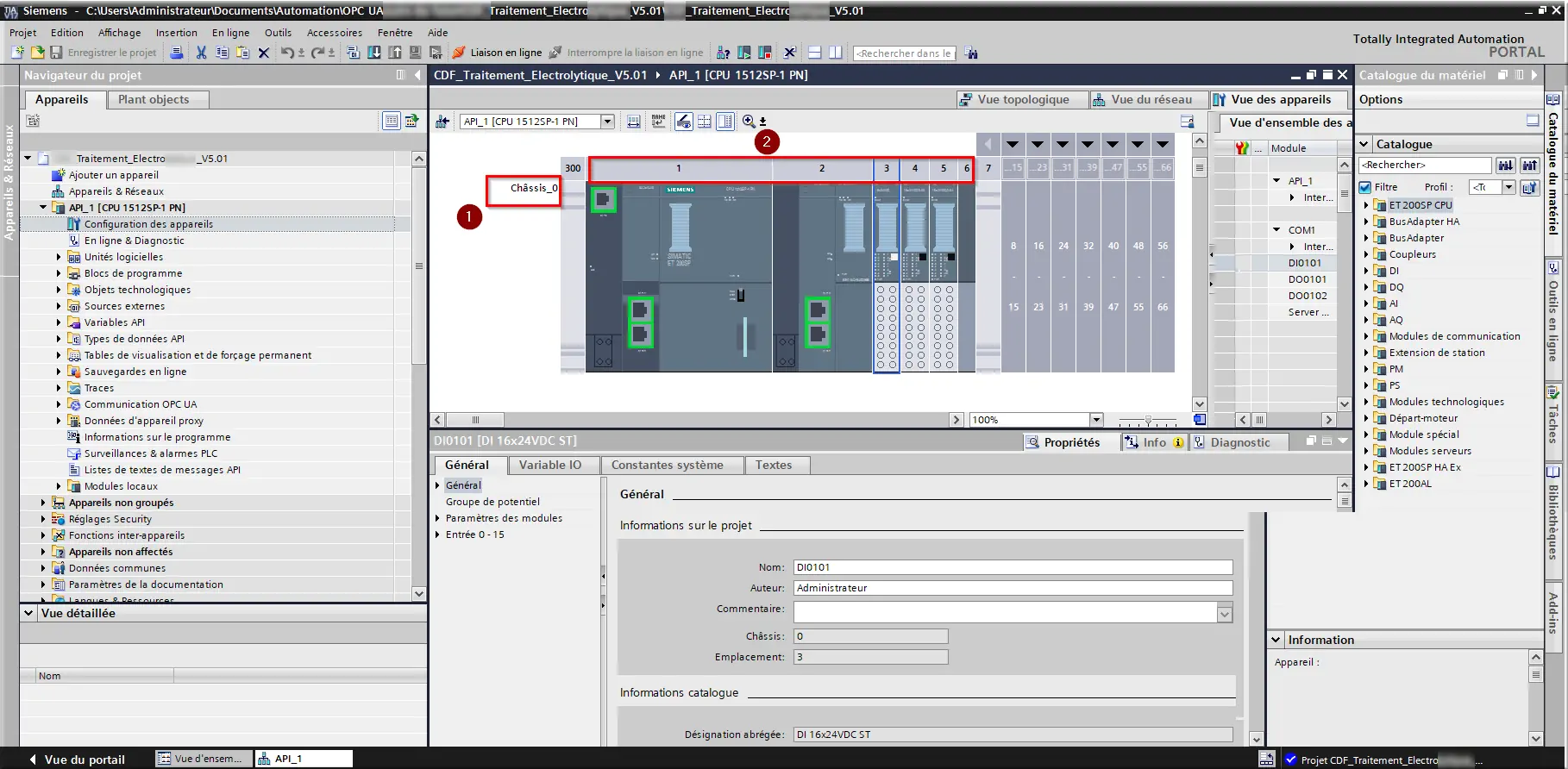Click the Interrompre la liaison en ligne button
The width and height of the screenshot is (1568, 769).
click(627, 53)
